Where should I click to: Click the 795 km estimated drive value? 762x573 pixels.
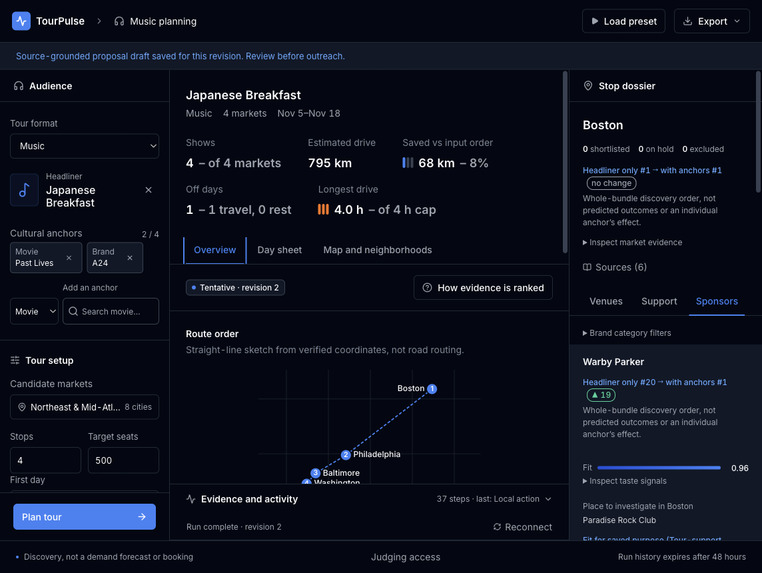pos(329,163)
